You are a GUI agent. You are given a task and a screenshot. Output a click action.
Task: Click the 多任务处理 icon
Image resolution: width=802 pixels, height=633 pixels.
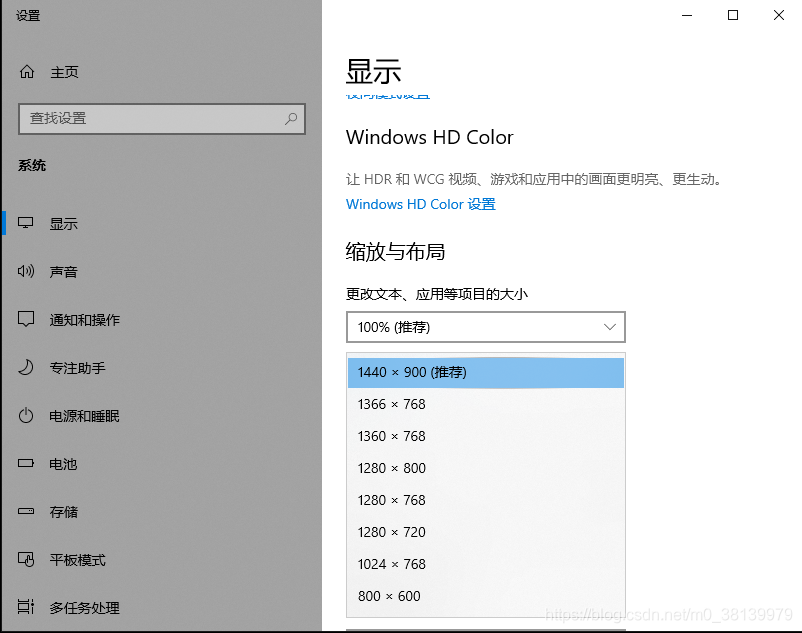click(x=26, y=607)
